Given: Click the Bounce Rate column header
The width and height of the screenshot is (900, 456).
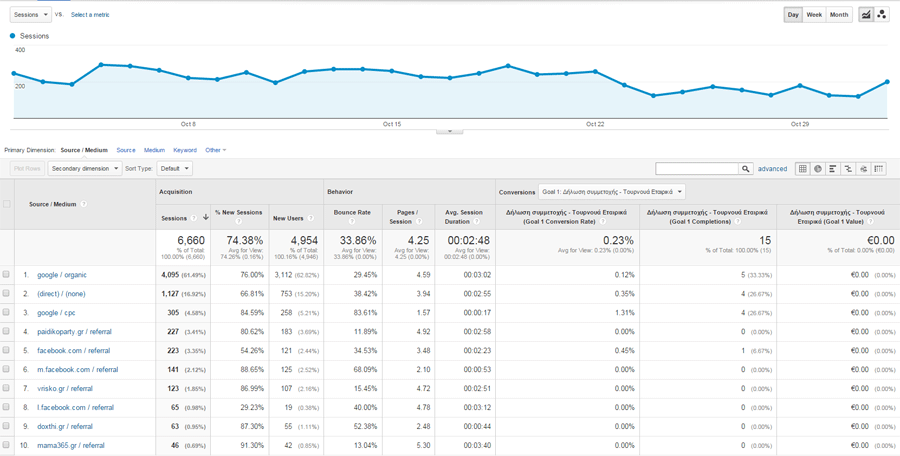Looking at the screenshot, I should click(x=352, y=212).
